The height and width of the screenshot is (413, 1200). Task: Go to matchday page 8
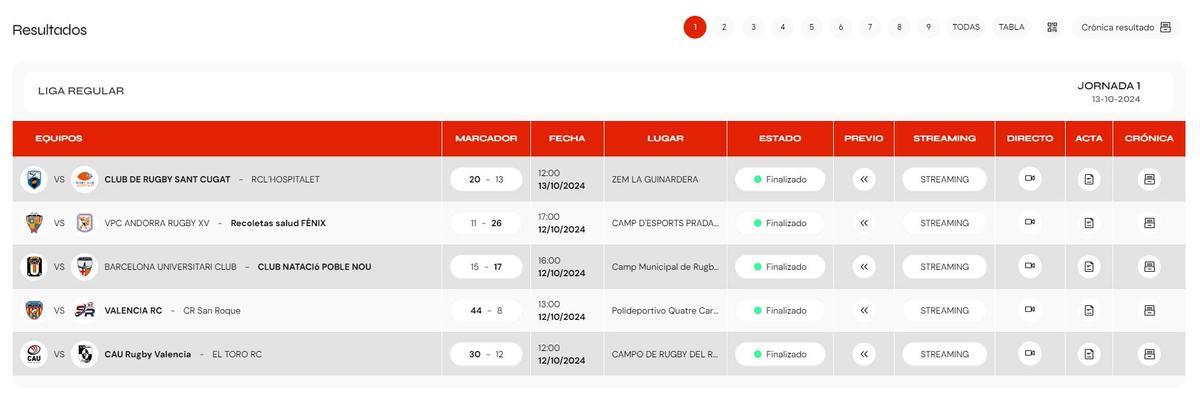coord(899,27)
